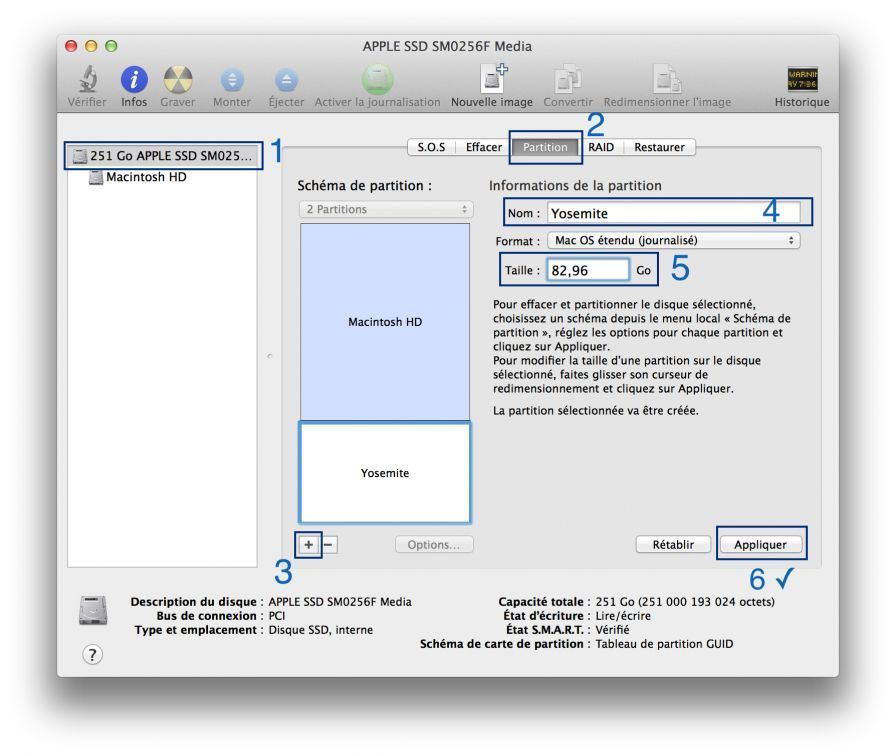Click the disk icon next to Description du disque
Screen dimensions: 896x756
click(x=93, y=610)
